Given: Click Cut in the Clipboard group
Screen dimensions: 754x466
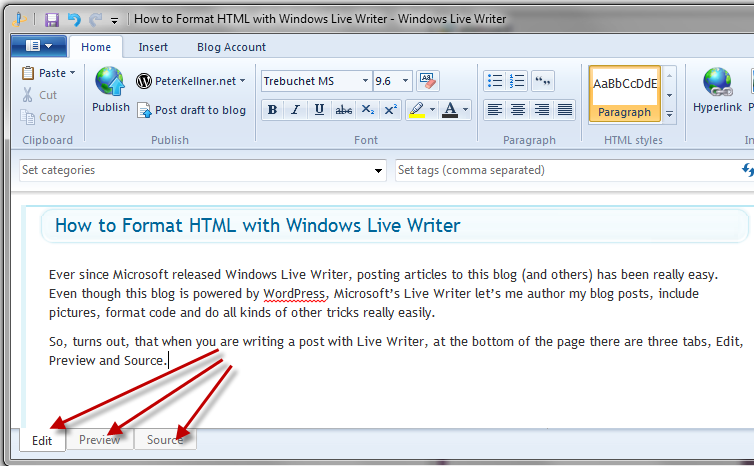Looking at the screenshot, I should coord(40,95).
